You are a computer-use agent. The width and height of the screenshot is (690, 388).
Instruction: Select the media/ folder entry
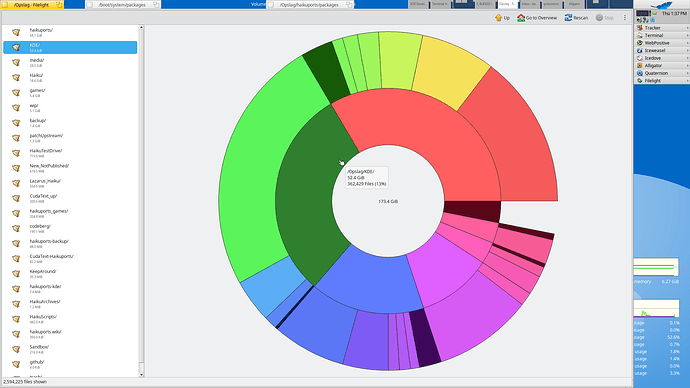[70, 62]
